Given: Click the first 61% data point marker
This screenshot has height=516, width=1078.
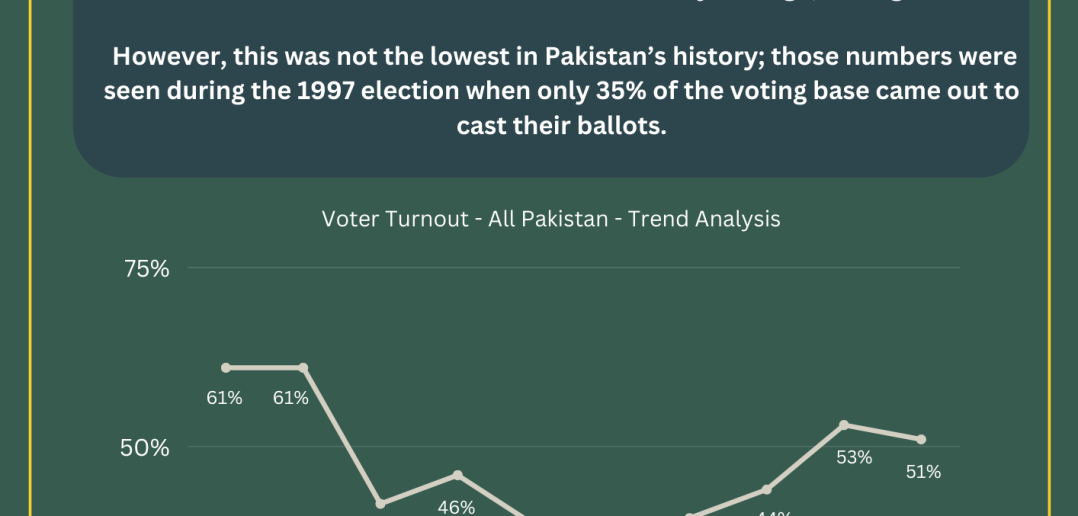Looking at the screenshot, I should pos(226,368).
